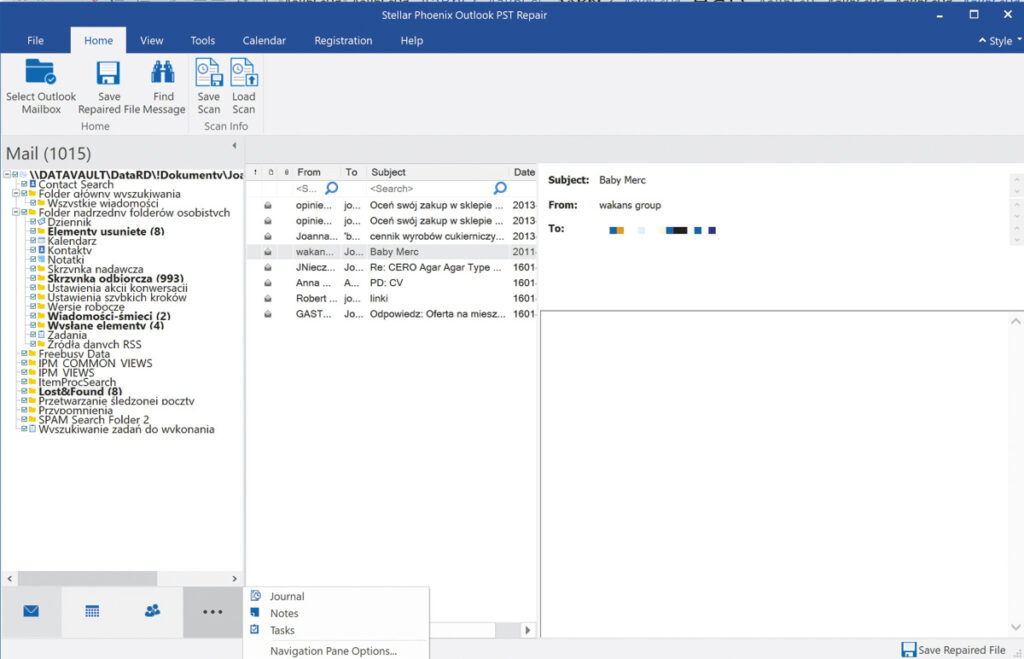Open the Contacts view icon
Screen dimensions: 1024x659
(152, 610)
